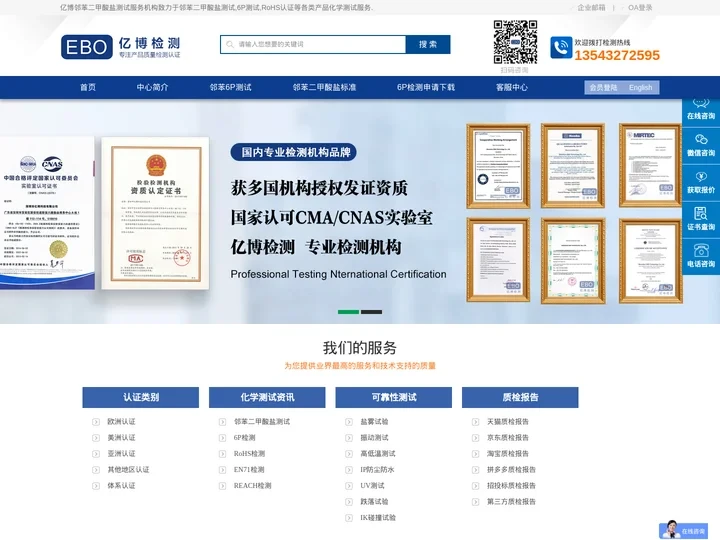Open 亚洲认证 link
This screenshot has height=540, width=720.
(x=121, y=454)
